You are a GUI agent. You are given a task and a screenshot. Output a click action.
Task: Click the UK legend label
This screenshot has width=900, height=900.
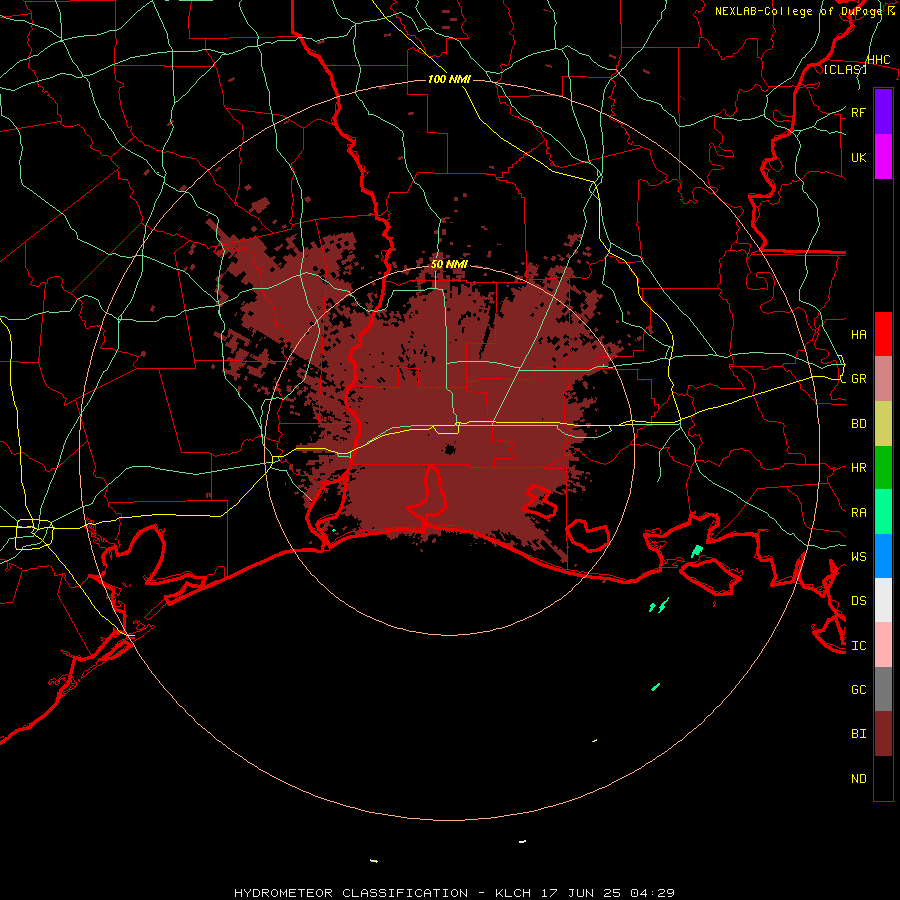[x=858, y=157]
